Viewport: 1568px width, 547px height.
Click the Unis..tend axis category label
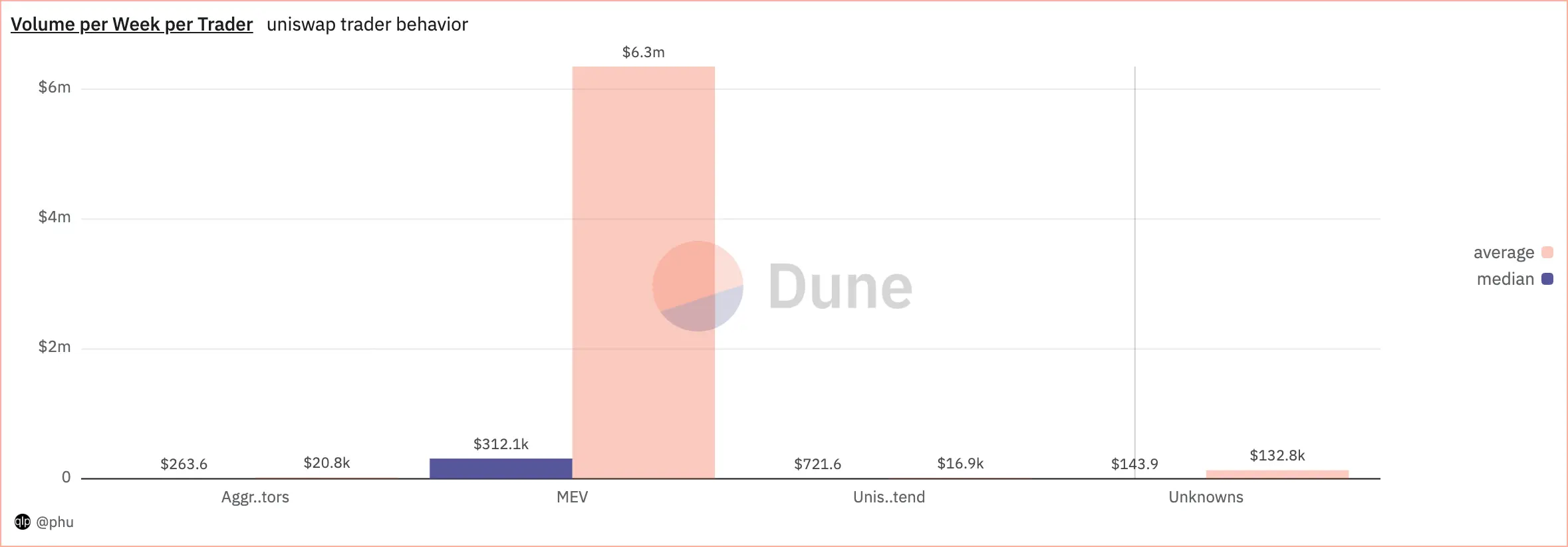(889, 497)
